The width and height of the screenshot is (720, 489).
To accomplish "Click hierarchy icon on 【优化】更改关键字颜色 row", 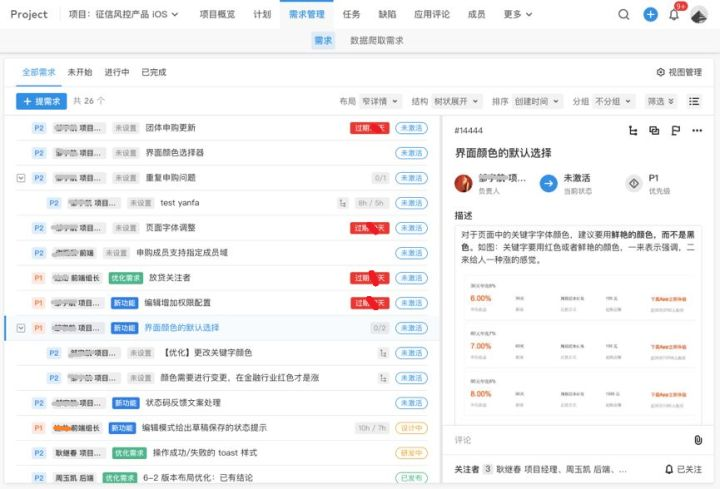I will [x=383, y=353].
